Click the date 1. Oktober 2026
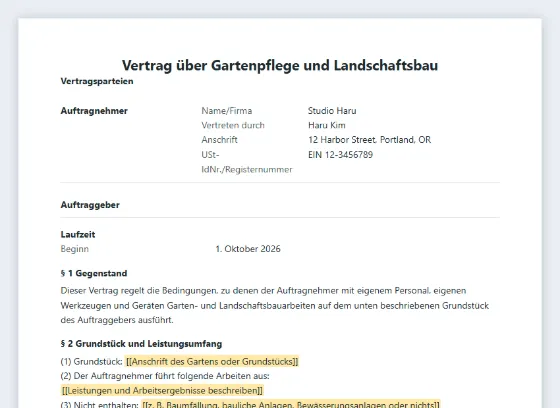 248,249
